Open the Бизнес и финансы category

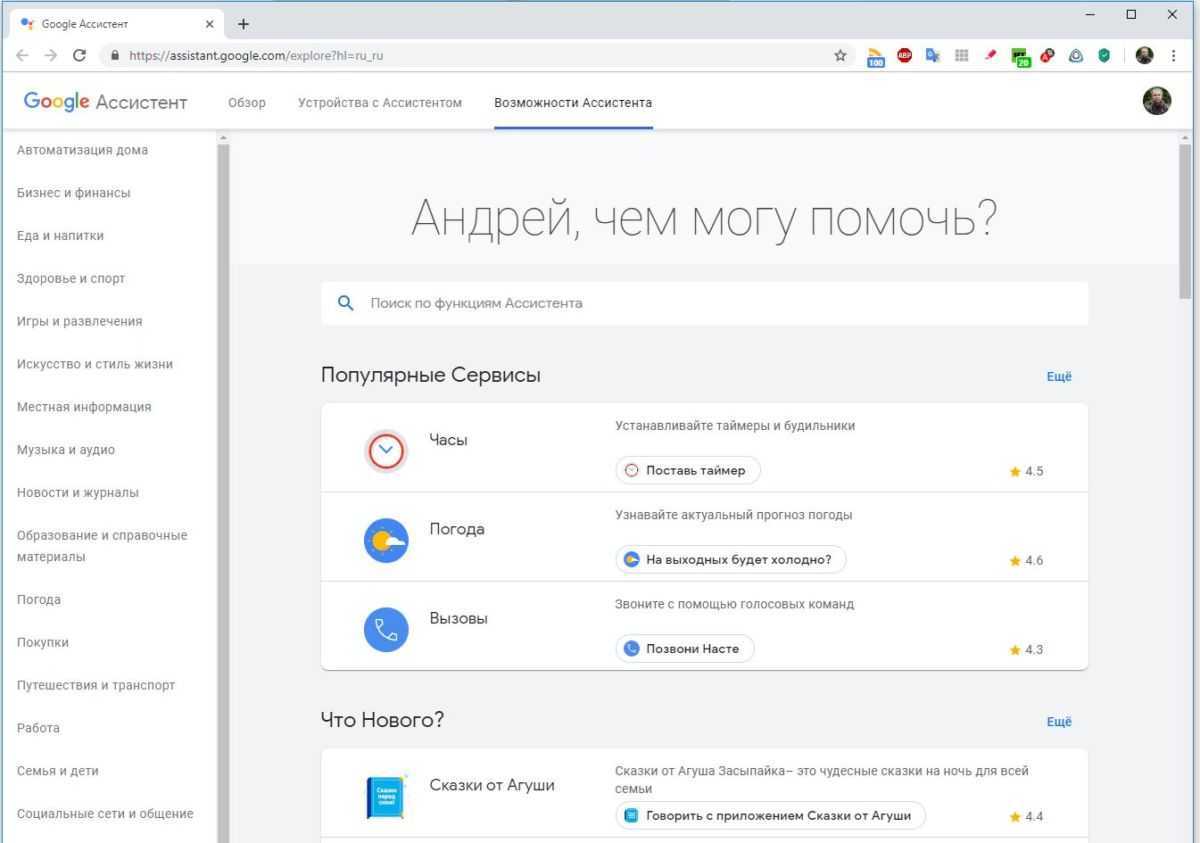pyautogui.click(x=73, y=193)
